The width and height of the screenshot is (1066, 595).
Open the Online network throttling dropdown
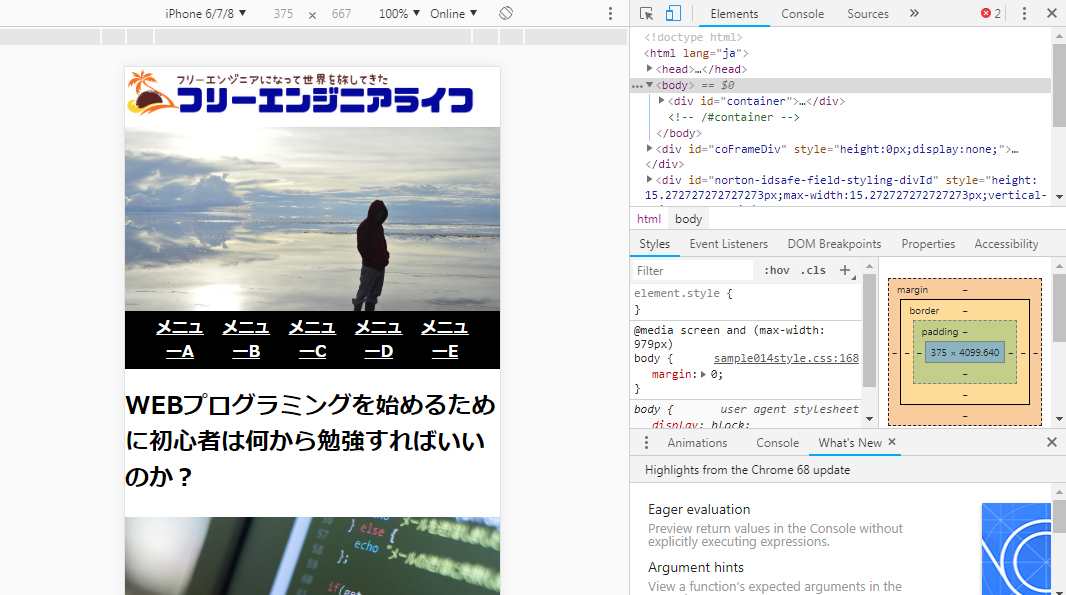[453, 13]
